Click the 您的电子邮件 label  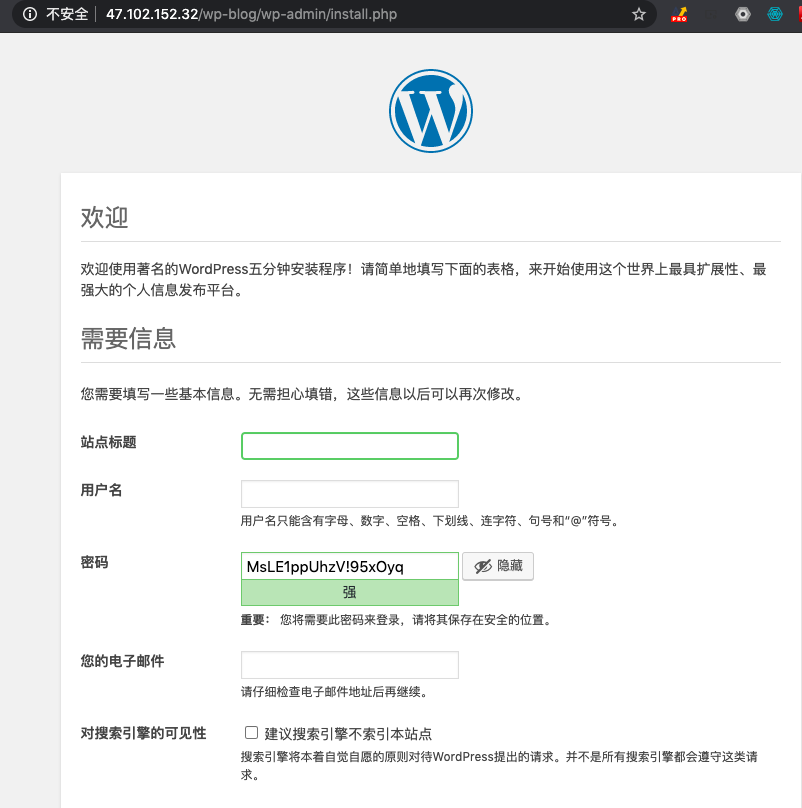click(x=122, y=661)
